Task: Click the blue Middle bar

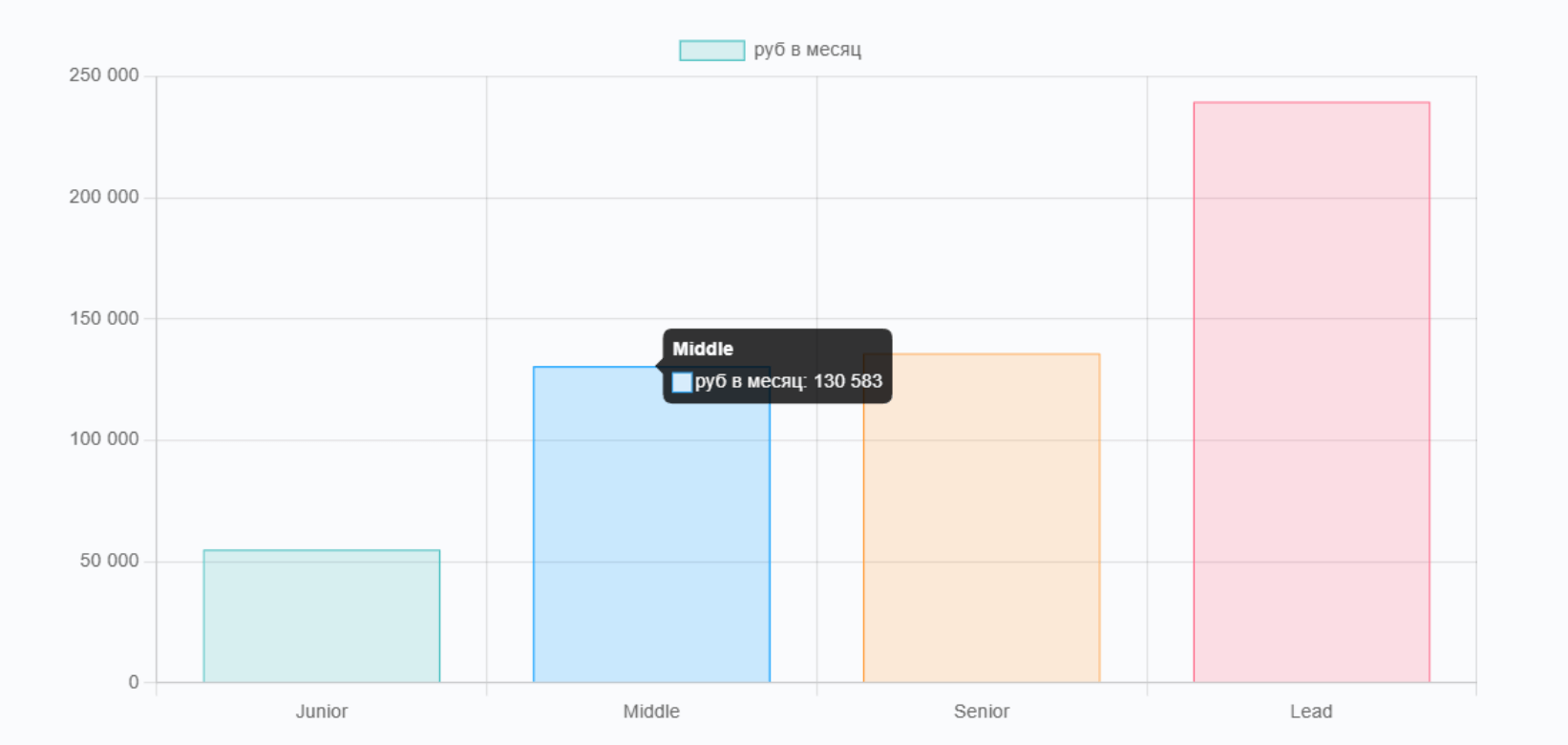Action: pos(651,535)
